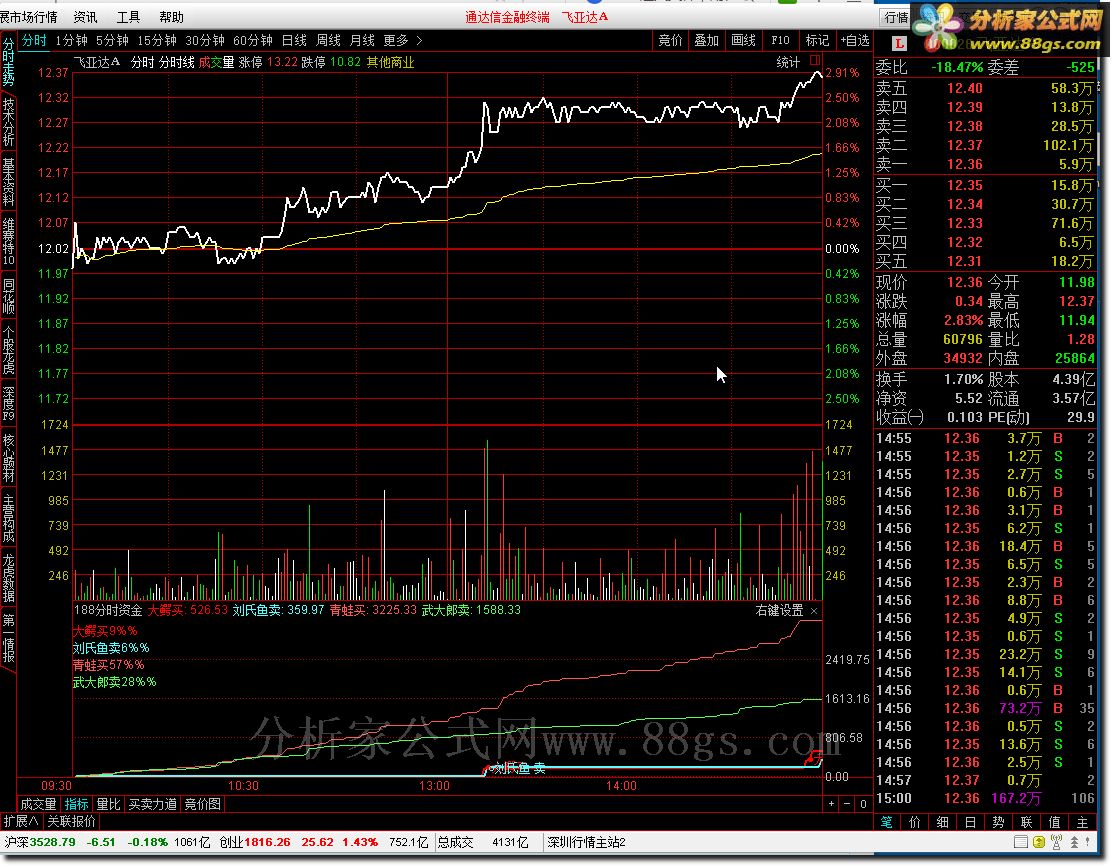Image resolution: width=1112 pixels, height=866 pixels.
Task: Click the 14:56 73.2万 trade row
Action: [x=985, y=708]
